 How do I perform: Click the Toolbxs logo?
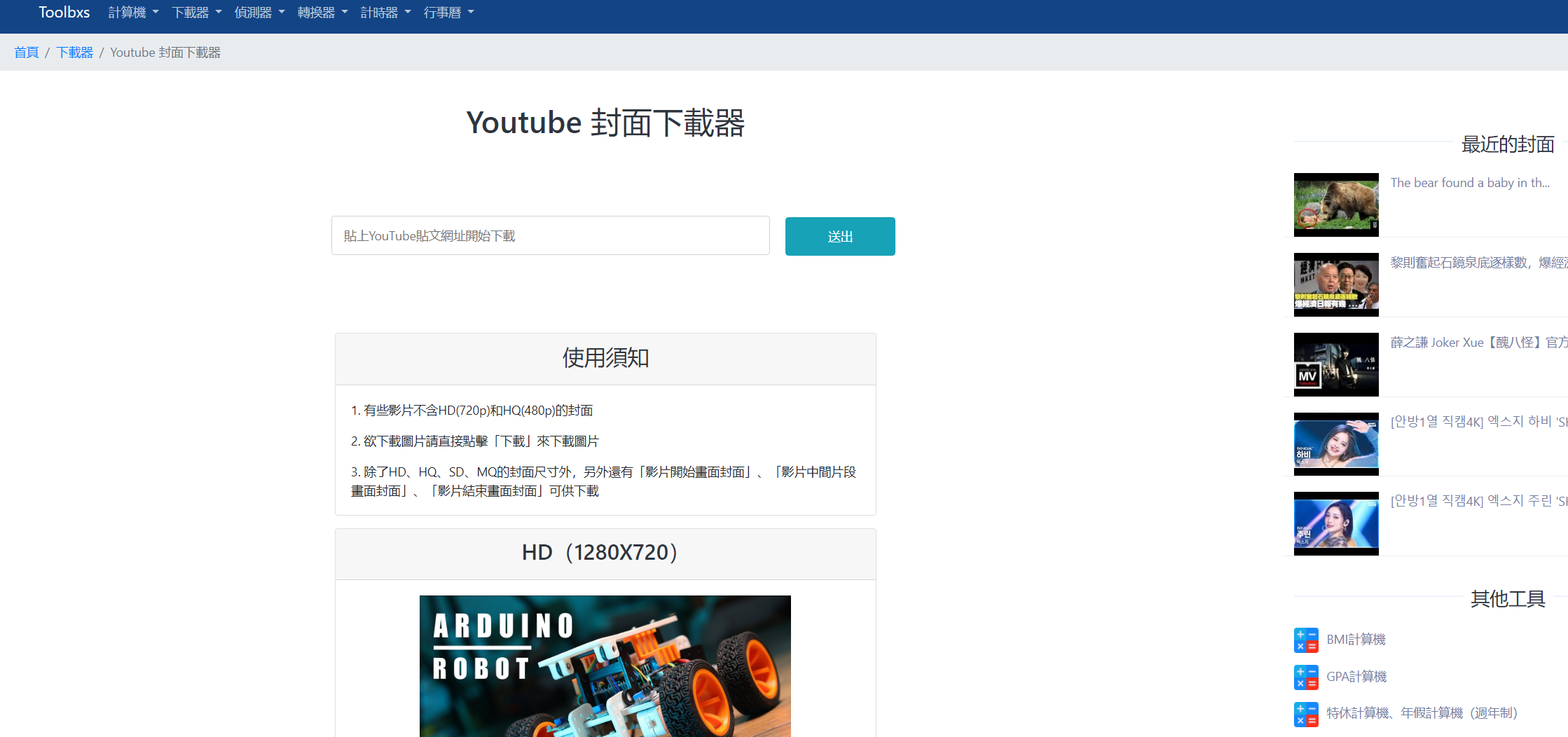64,12
